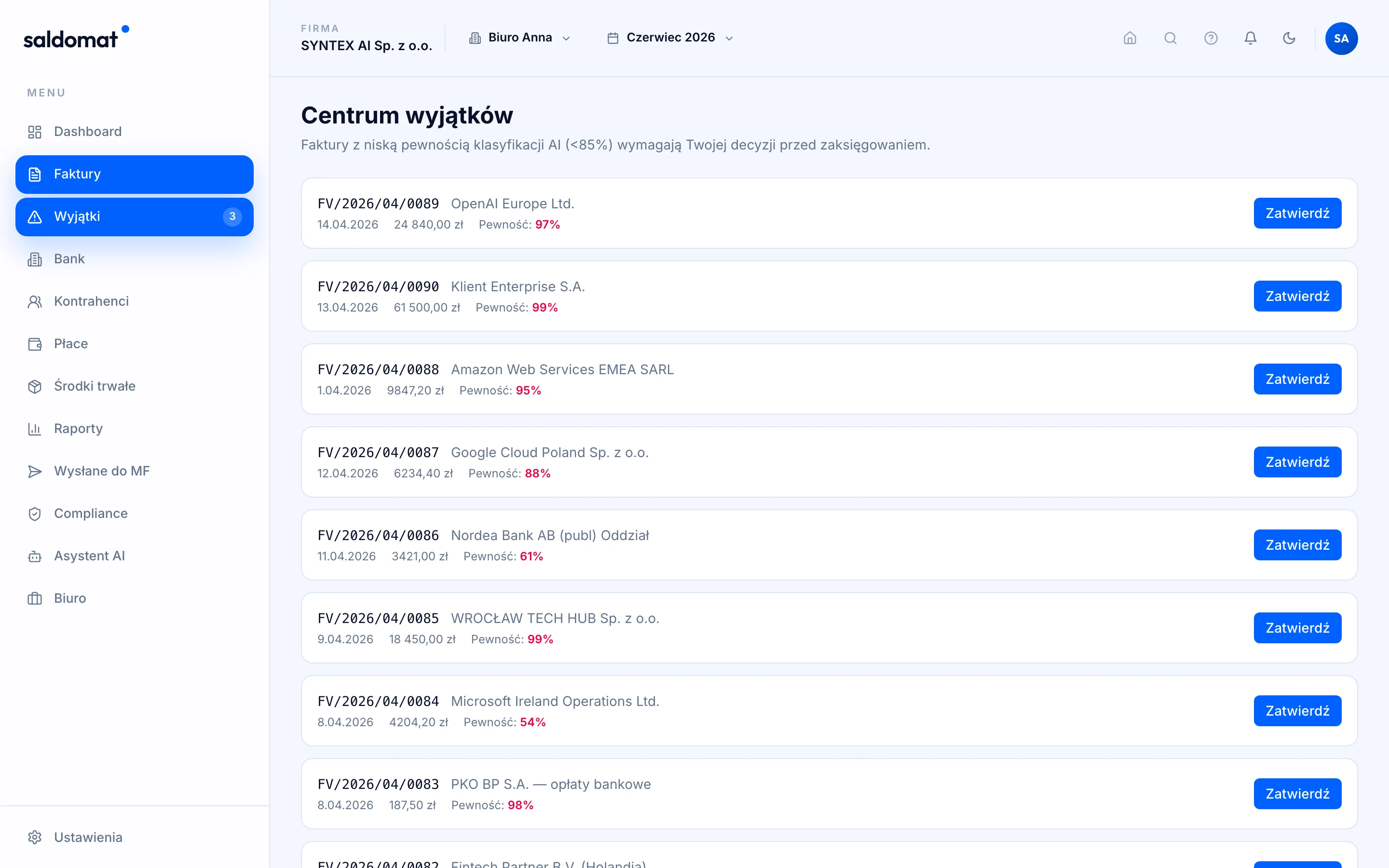Click the amount 24 840,00 zł
Screen dimensions: 1389x868
429,225
